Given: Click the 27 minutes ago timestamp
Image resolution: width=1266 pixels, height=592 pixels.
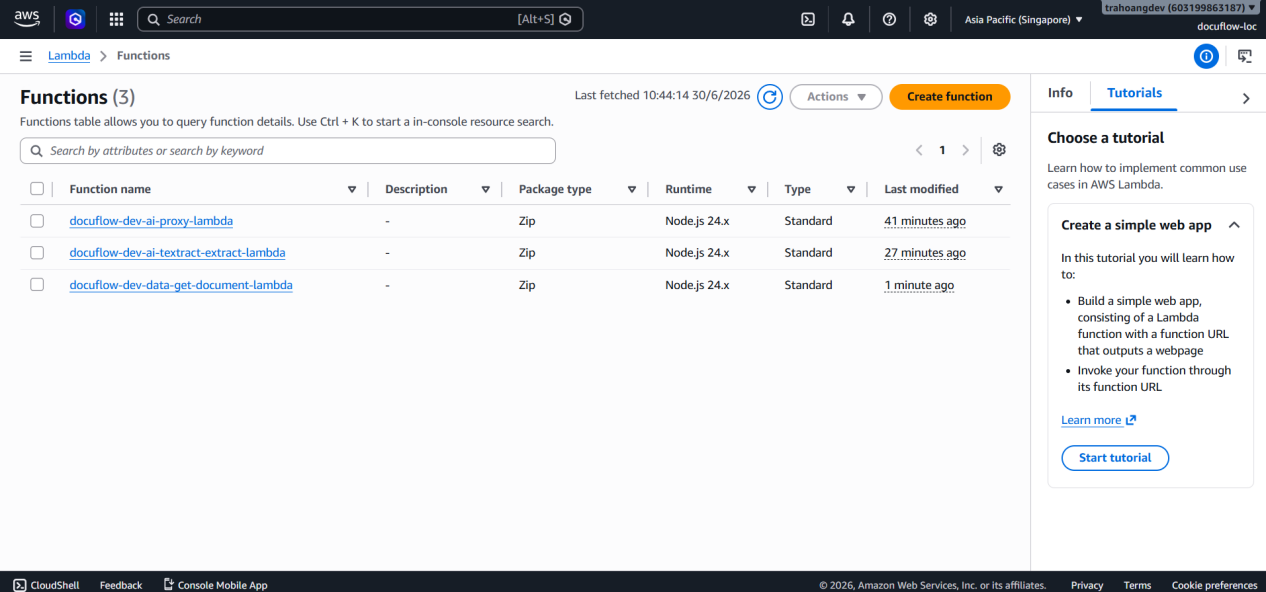Looking at the screenshot, I should (x=925, y=253).
